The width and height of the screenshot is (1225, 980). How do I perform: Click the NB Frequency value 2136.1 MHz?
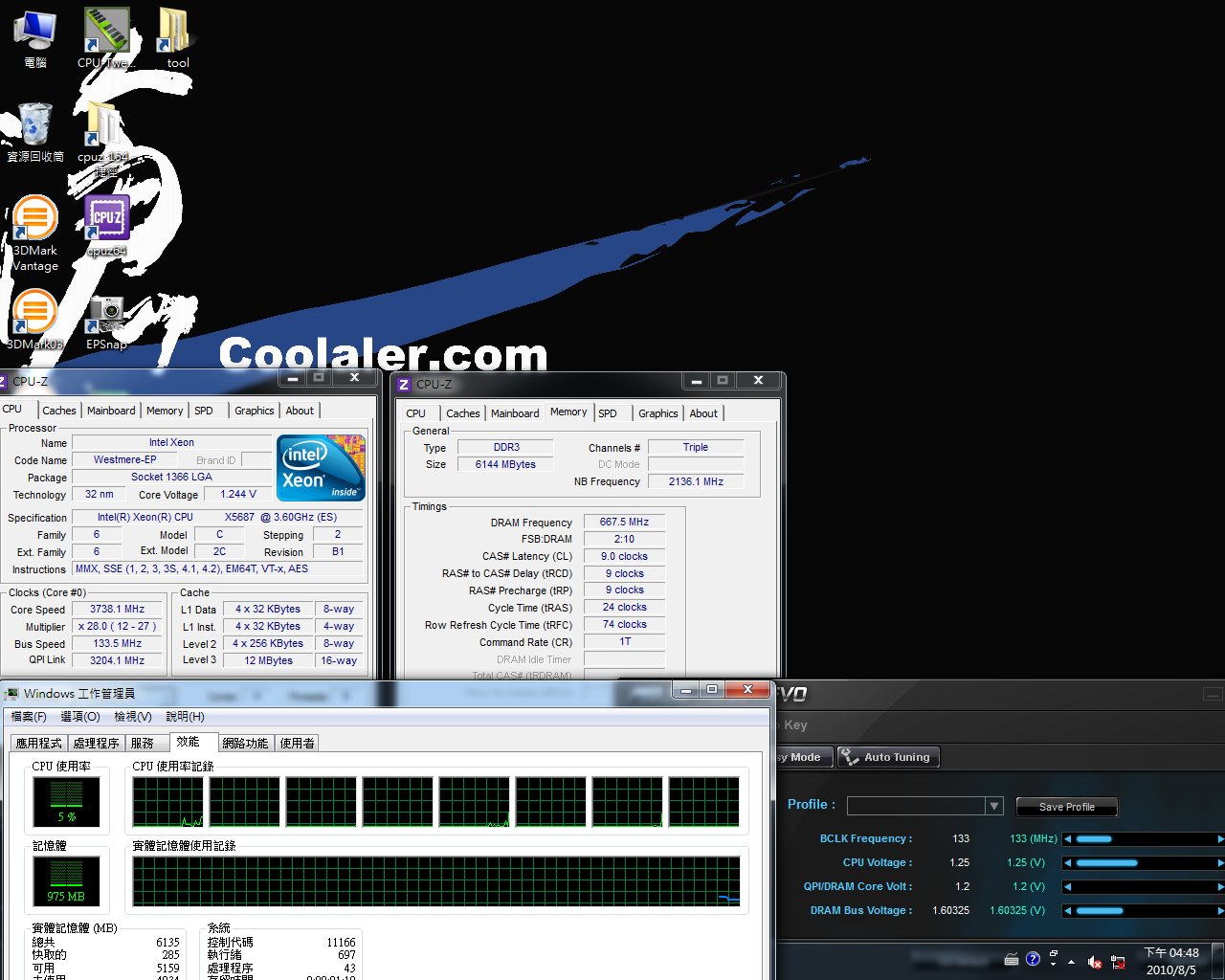point(696,481)
